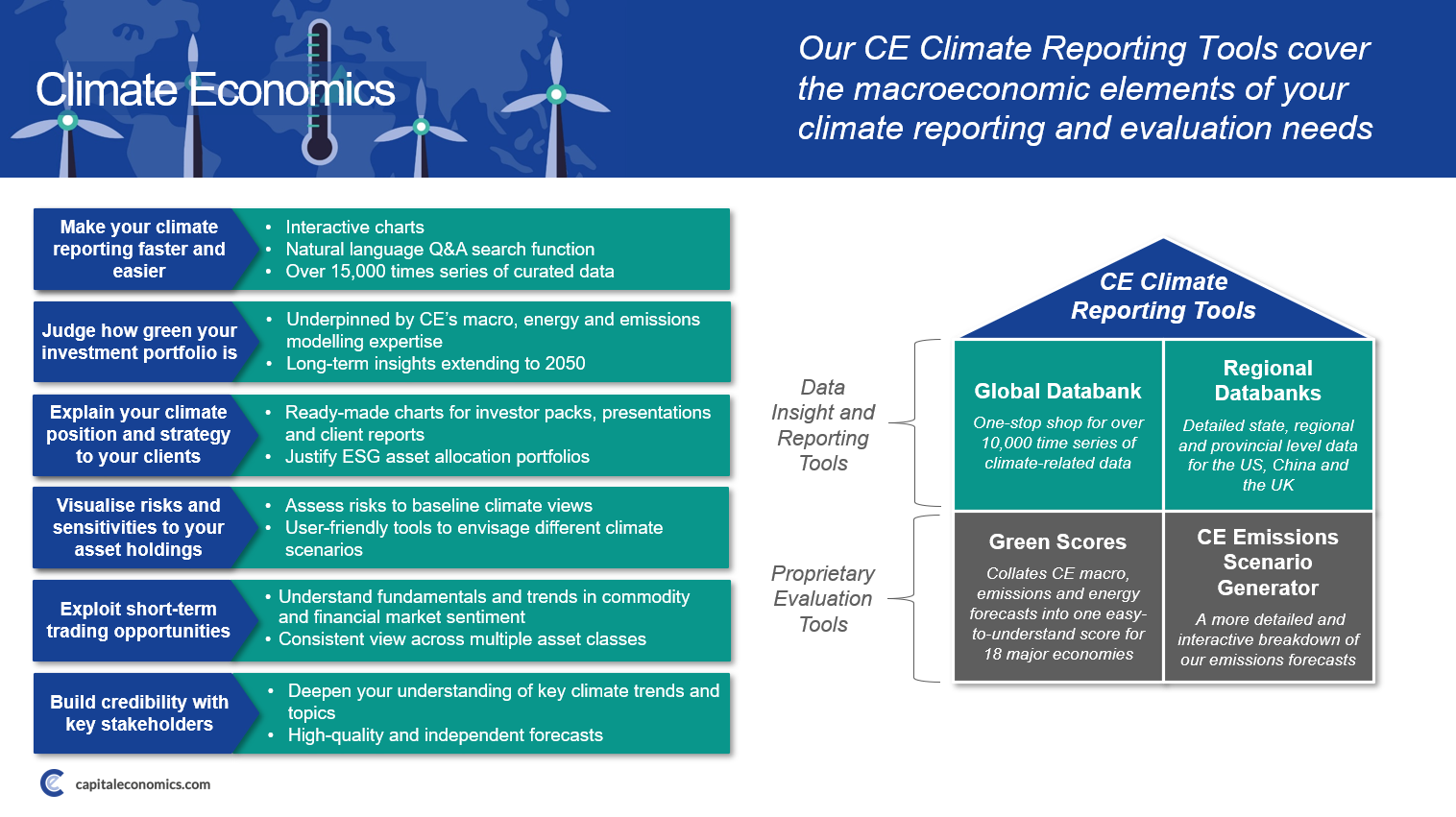Image resolution: width=1456 pixels, height=817 pixels.
Task: Click the small wind turbine right of thermometer
Action: [x=421, y=127]
